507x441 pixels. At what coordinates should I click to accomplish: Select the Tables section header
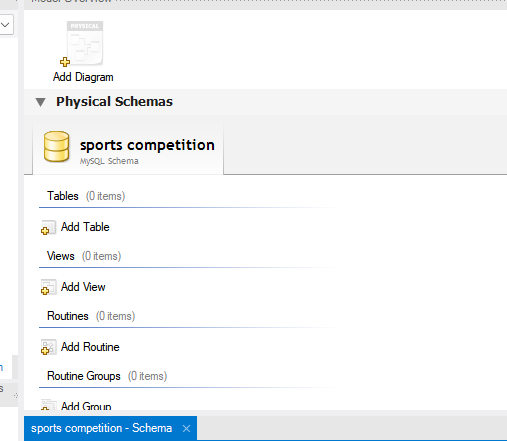tap(86, 196)
